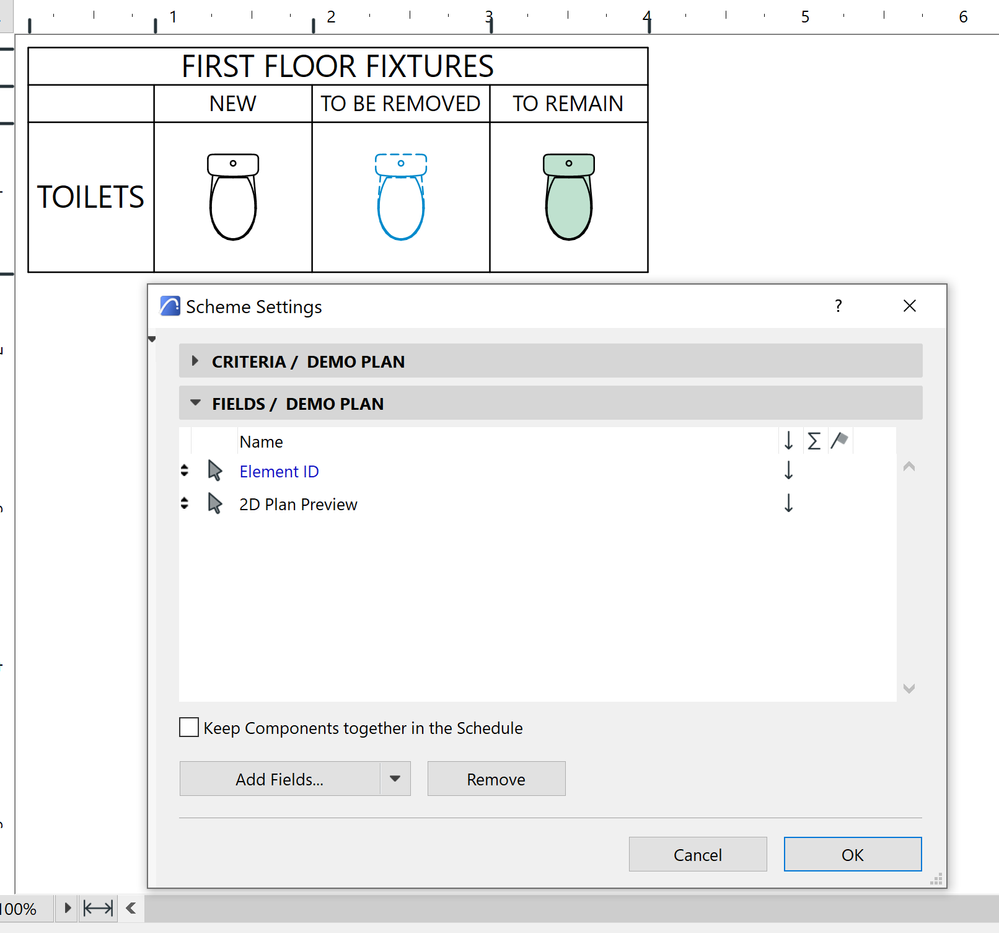999x933 pixels.
Task: Open the help question mark in Scheme Settings
Action: click(838, 306)
